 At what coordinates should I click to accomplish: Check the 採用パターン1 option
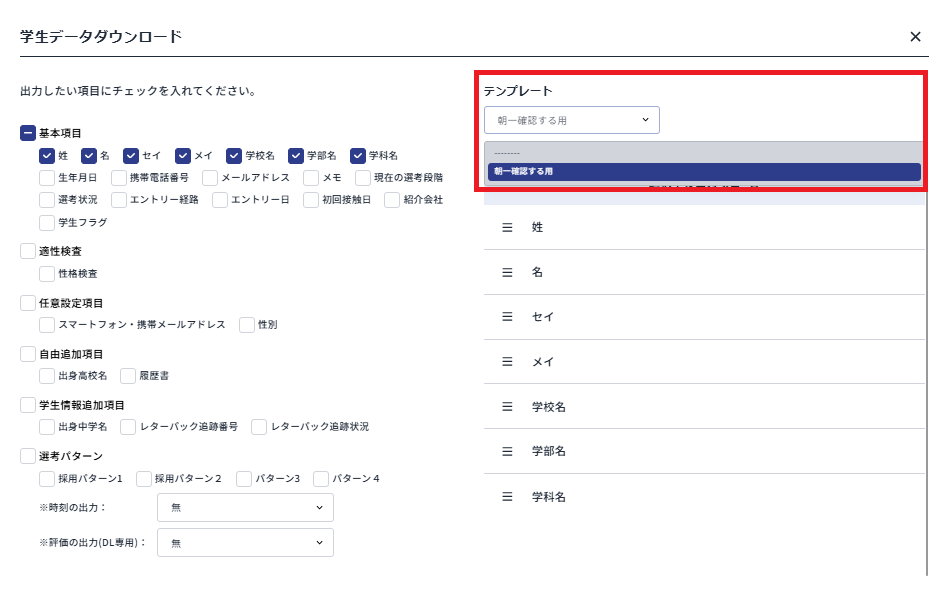(44, 478)
